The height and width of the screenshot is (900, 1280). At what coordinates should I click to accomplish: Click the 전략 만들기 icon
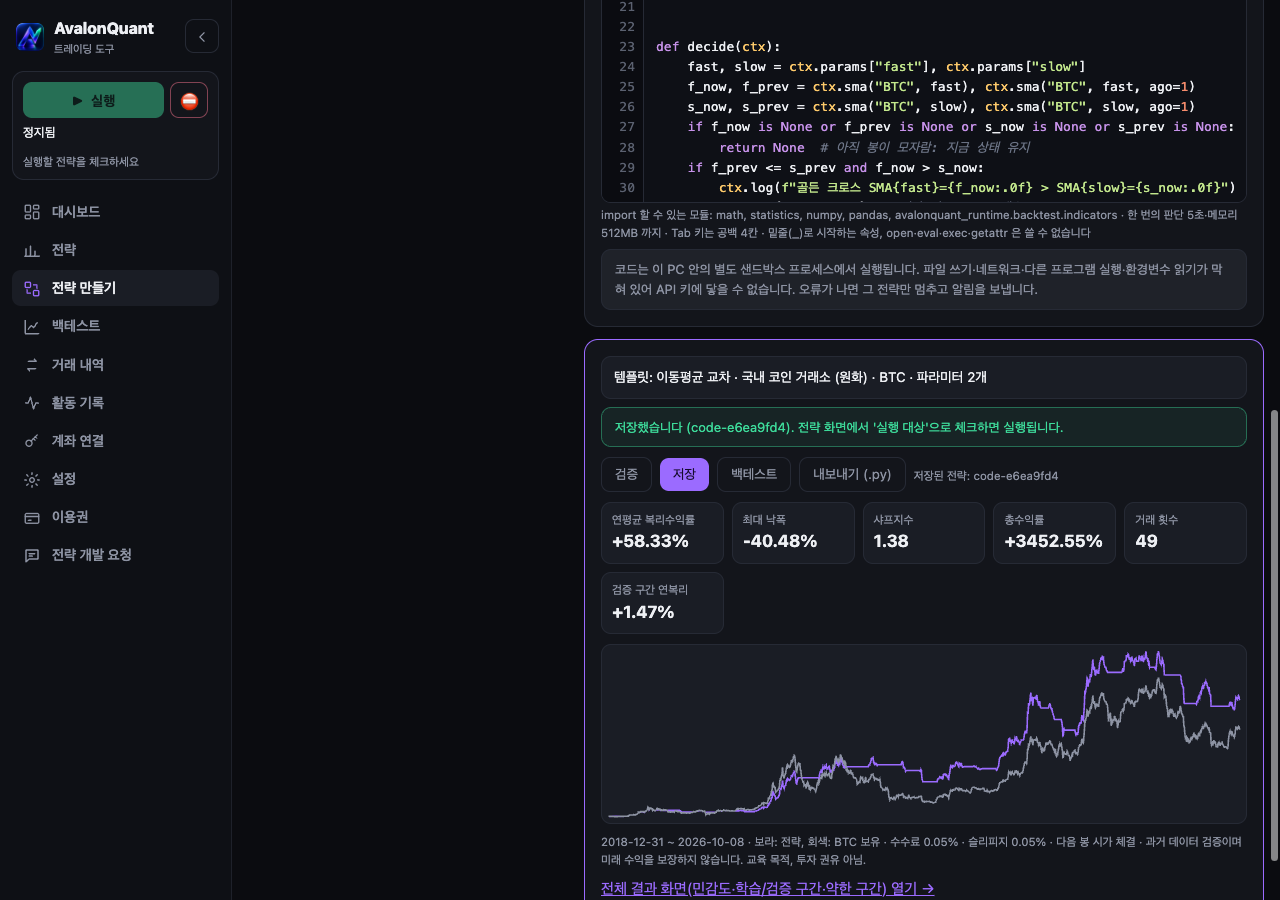pyautogui.click(x=32, y=288)
